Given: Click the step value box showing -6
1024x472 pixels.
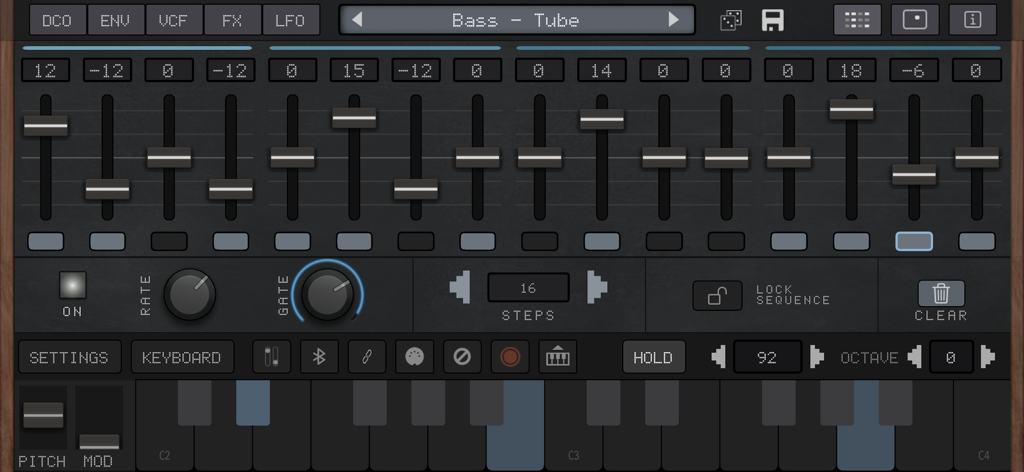Looking at the screenshot, I should click(x=914, y=70).
